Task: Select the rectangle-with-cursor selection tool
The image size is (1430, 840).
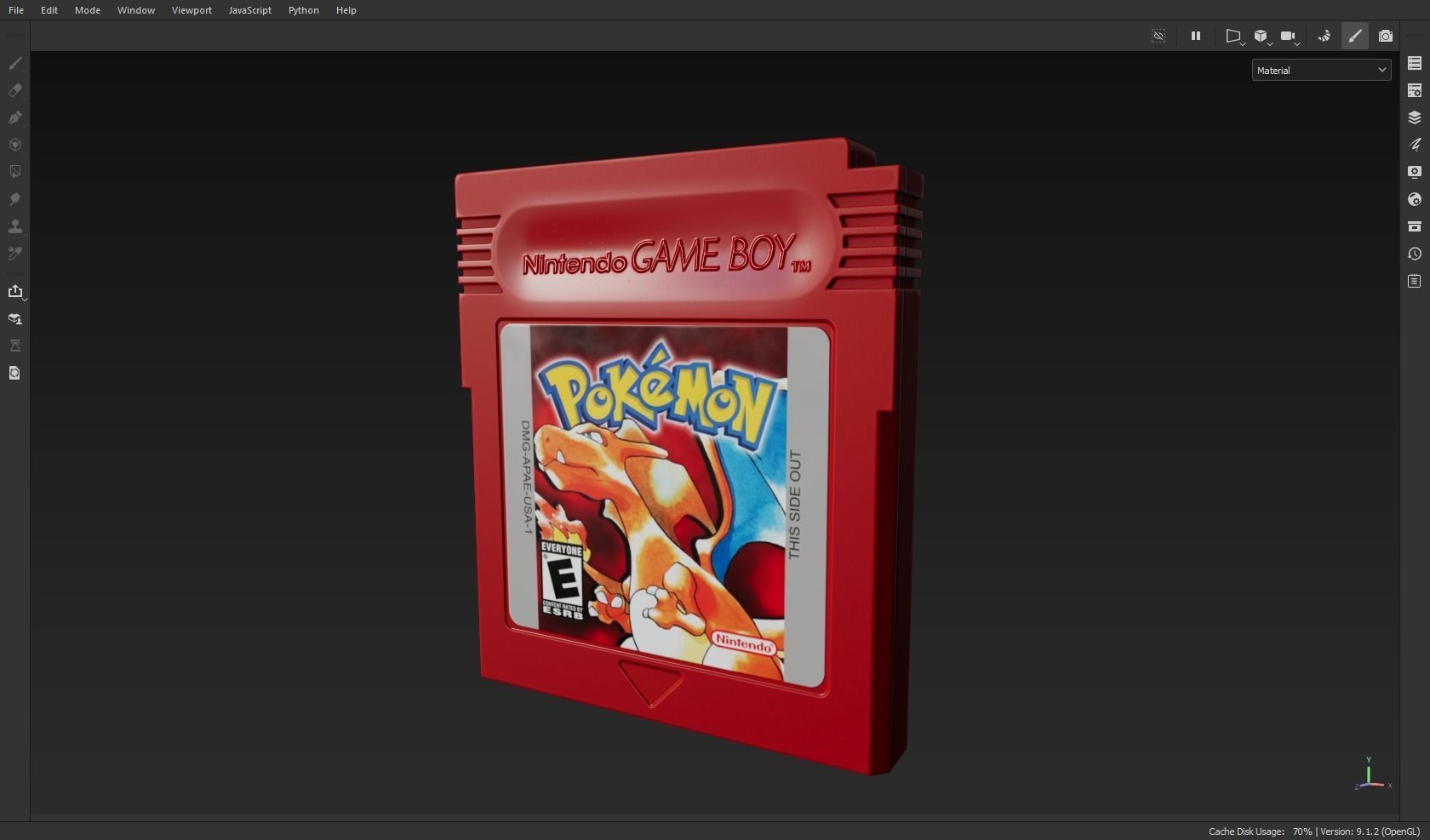Action: tap(15, 172)
